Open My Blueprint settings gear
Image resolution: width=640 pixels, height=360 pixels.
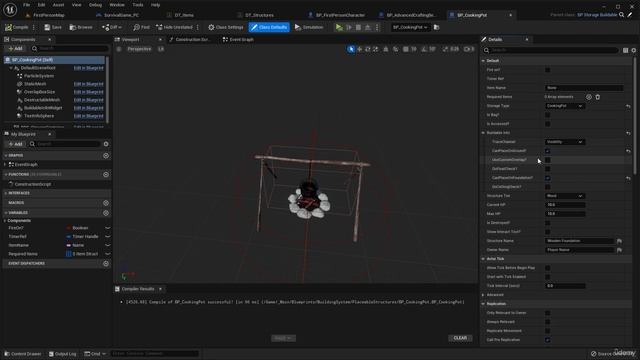click(x=106, y=144)
